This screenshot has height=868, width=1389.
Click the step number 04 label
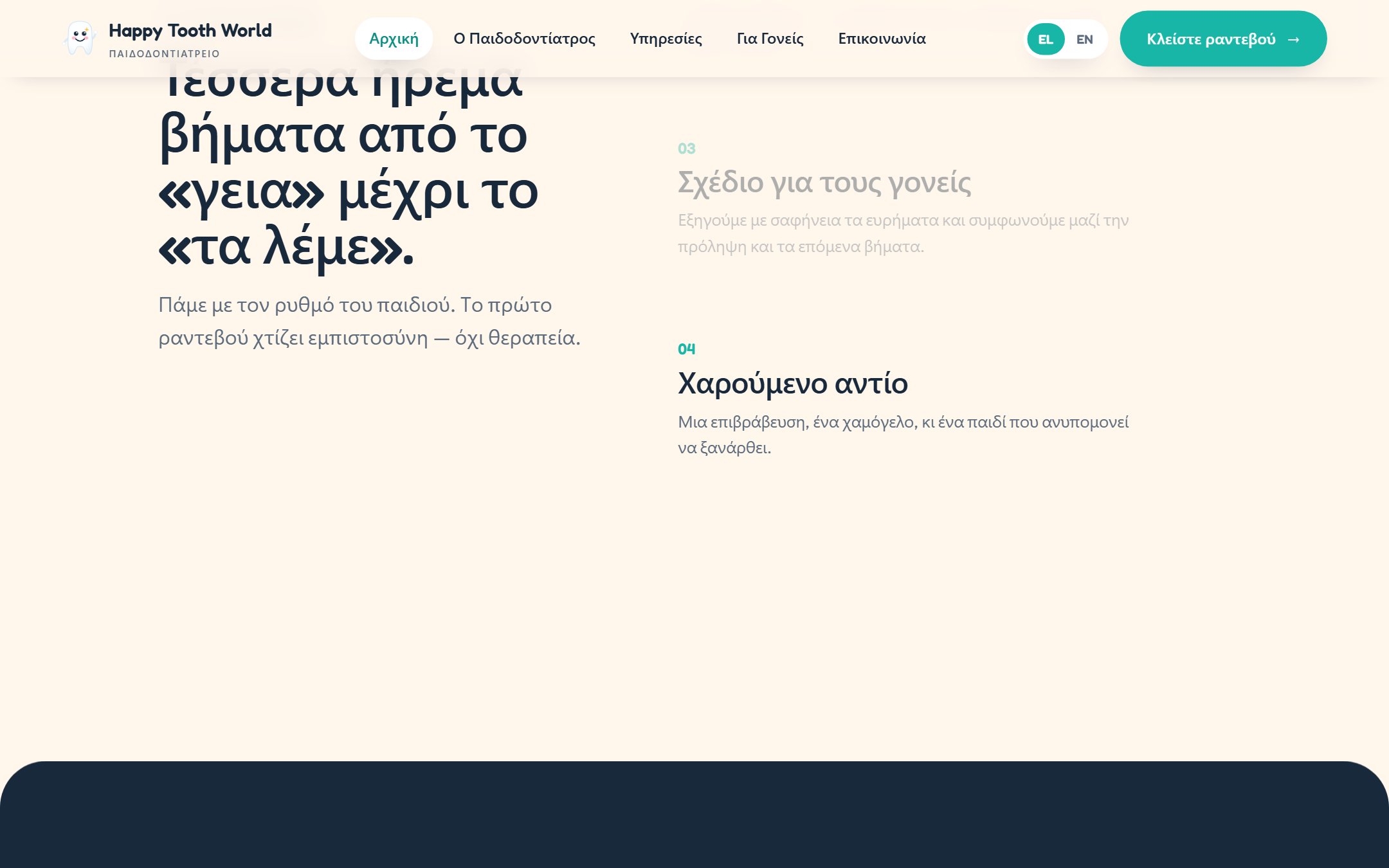click(x=686, y=349)
